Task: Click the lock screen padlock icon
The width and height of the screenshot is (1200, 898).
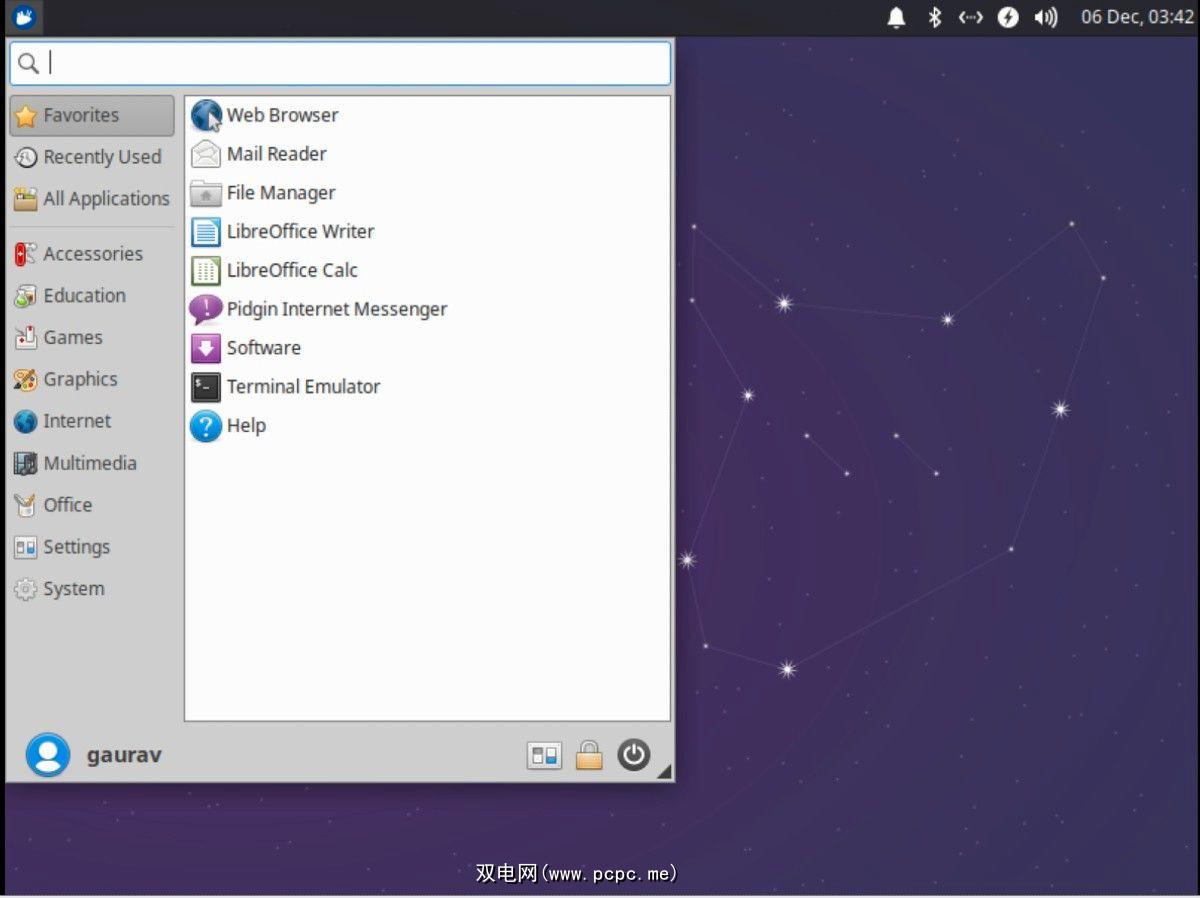Action: click(x=589, y=755)
